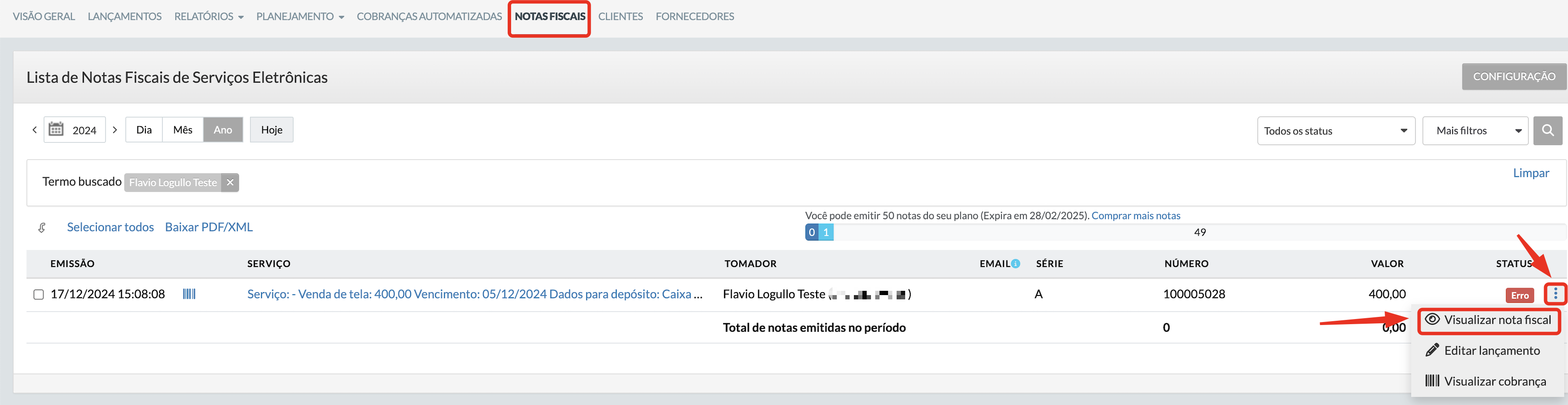Tick the checkbox for the 17/12/2024 invoice
Viewport: 1568px width, 405px height.
coord(38,295)
